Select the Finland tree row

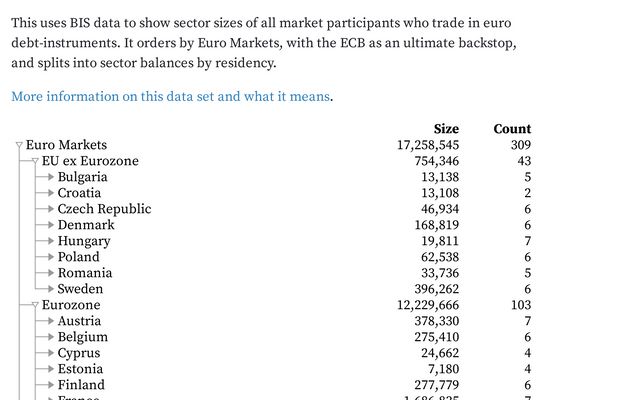81,385
